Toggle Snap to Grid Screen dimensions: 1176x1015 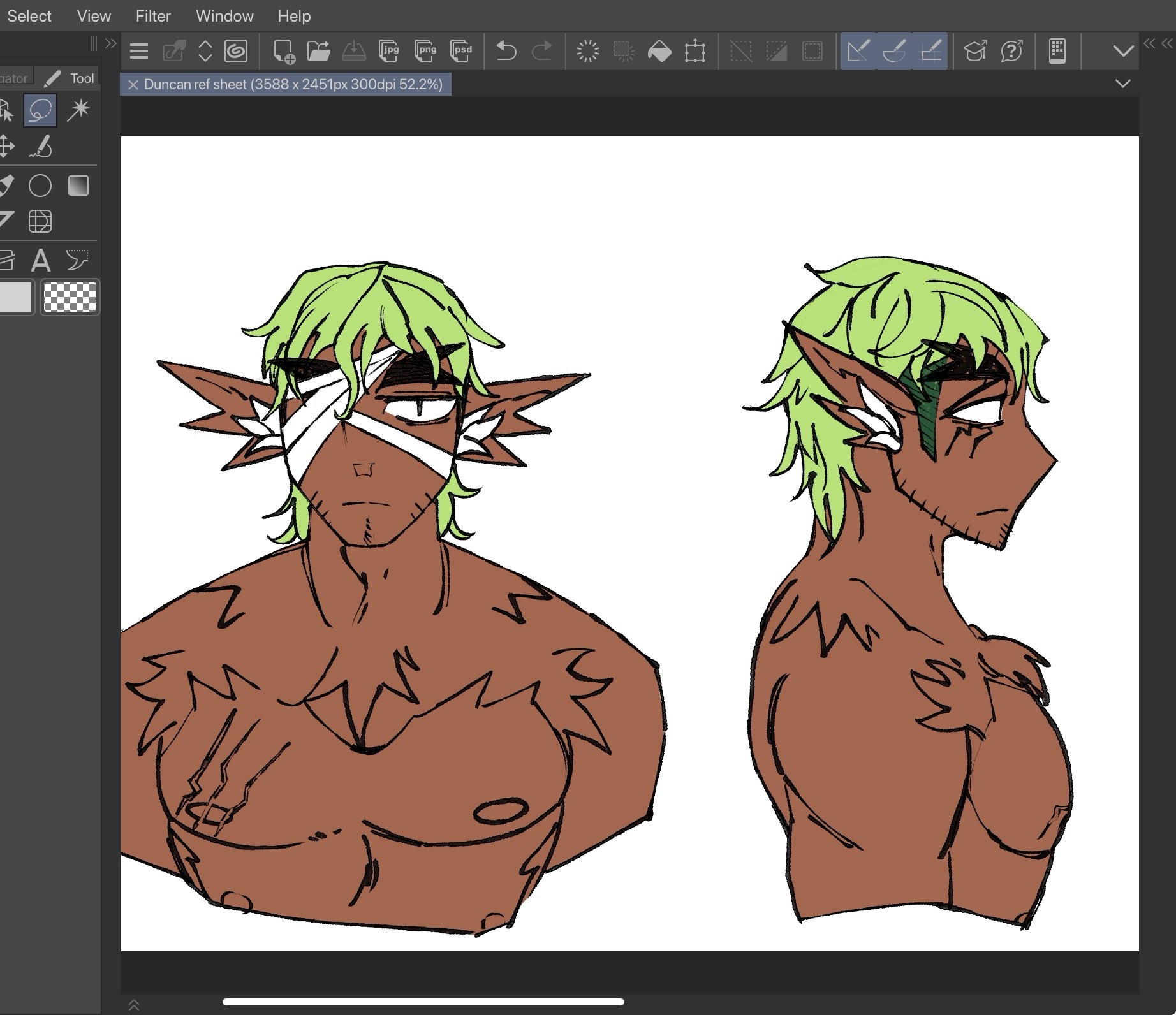click(930, 51)
